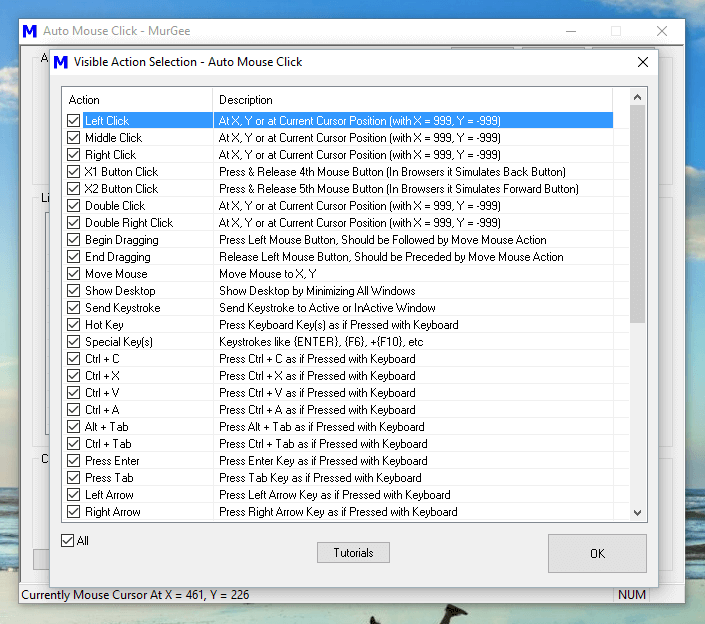Click the vertical scrollbar thumb
This screenshot has width=705, height=624.
coord(637,214)
